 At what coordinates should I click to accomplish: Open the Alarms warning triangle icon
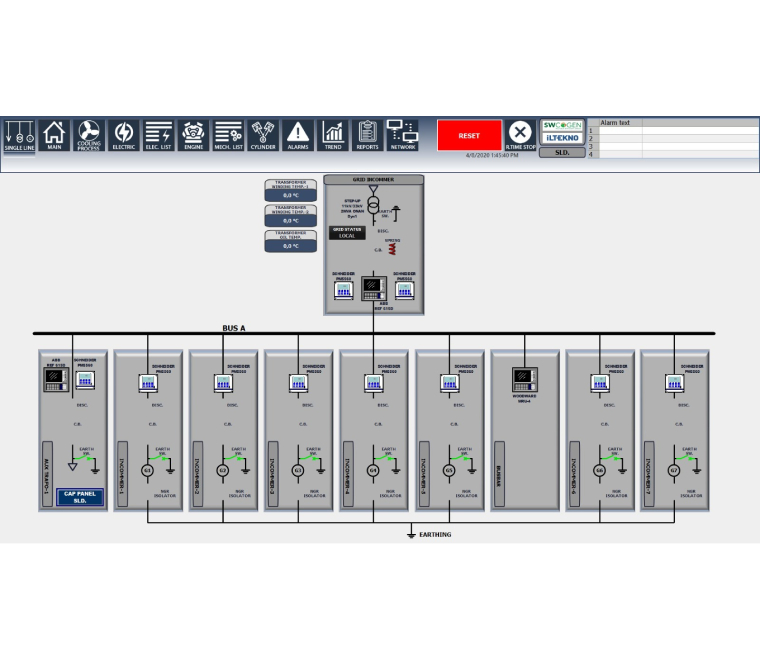coord(298,134)
